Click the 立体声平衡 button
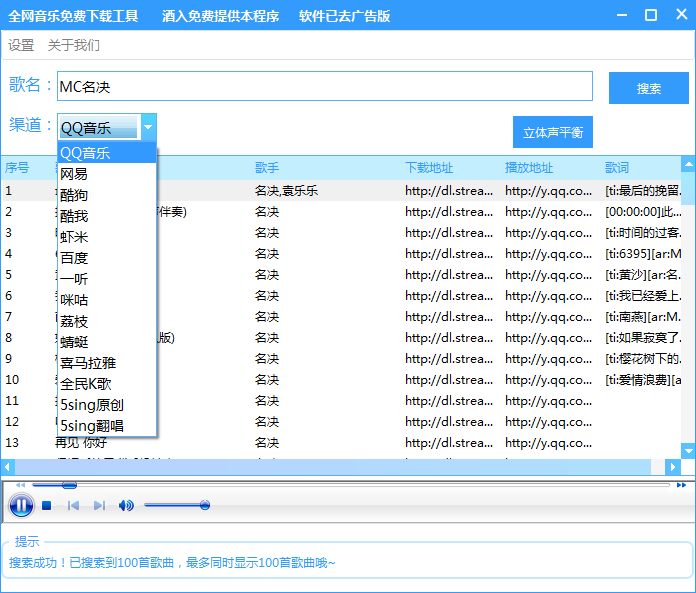696x593 pixels. pos(553,132)
